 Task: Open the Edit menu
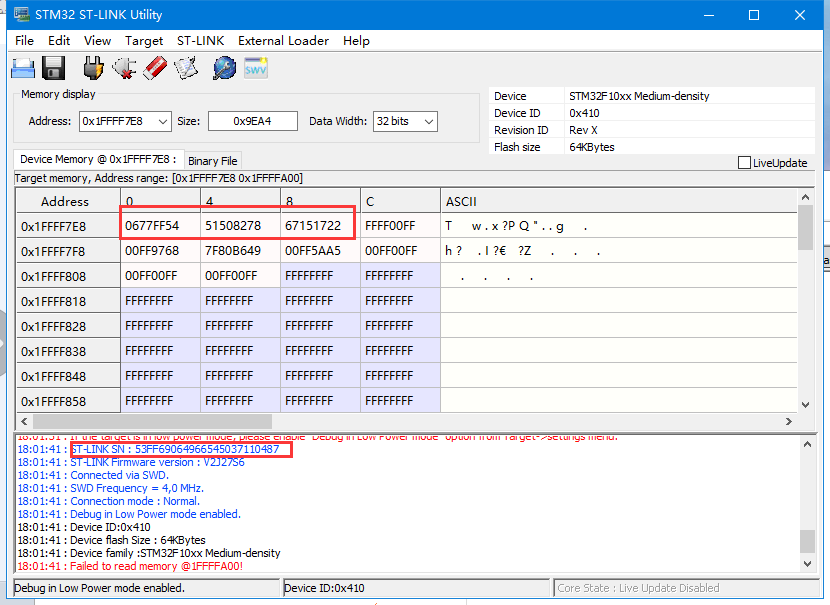point(59,41)
